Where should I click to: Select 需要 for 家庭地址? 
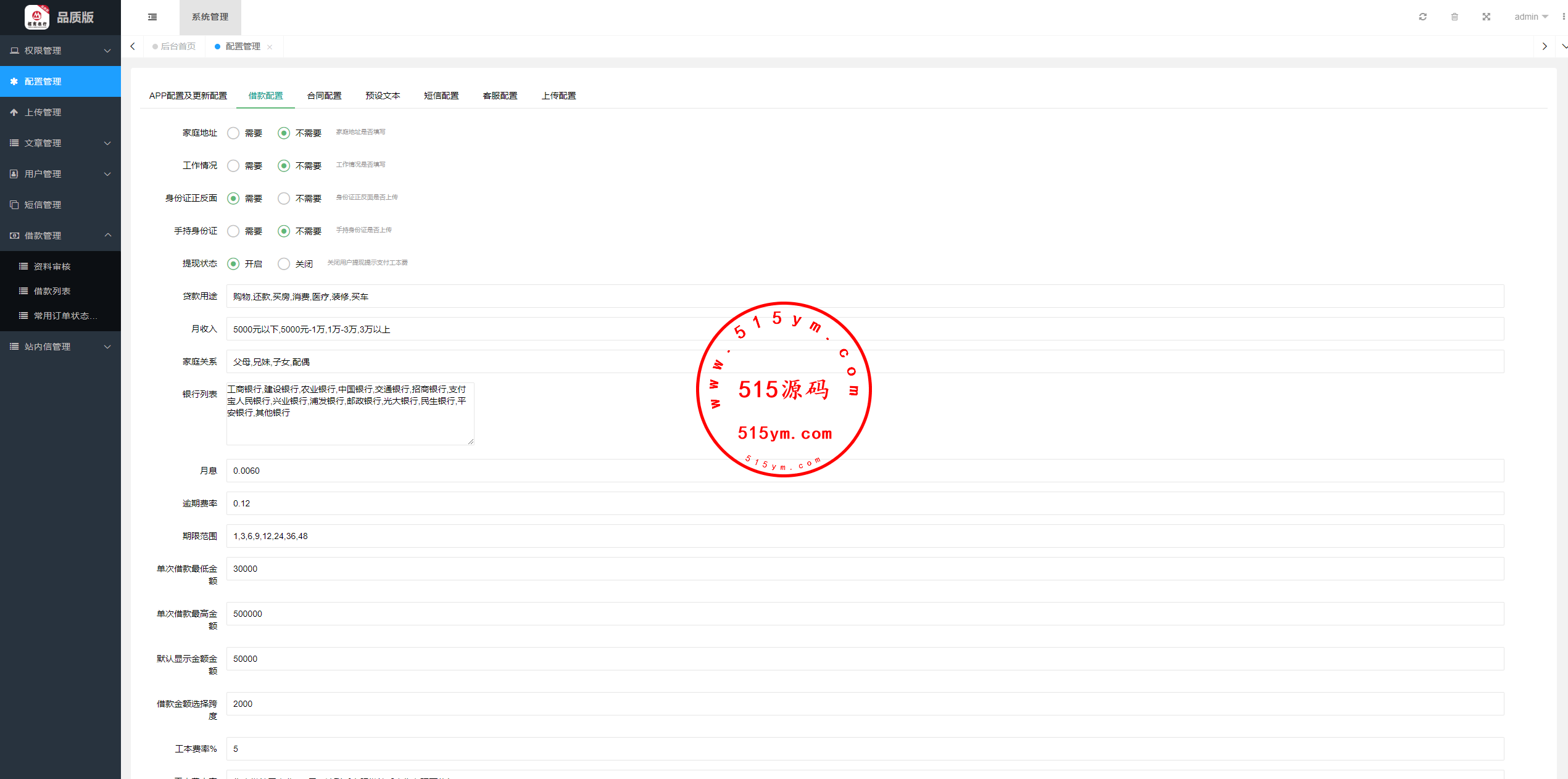[x=233, y=133]
